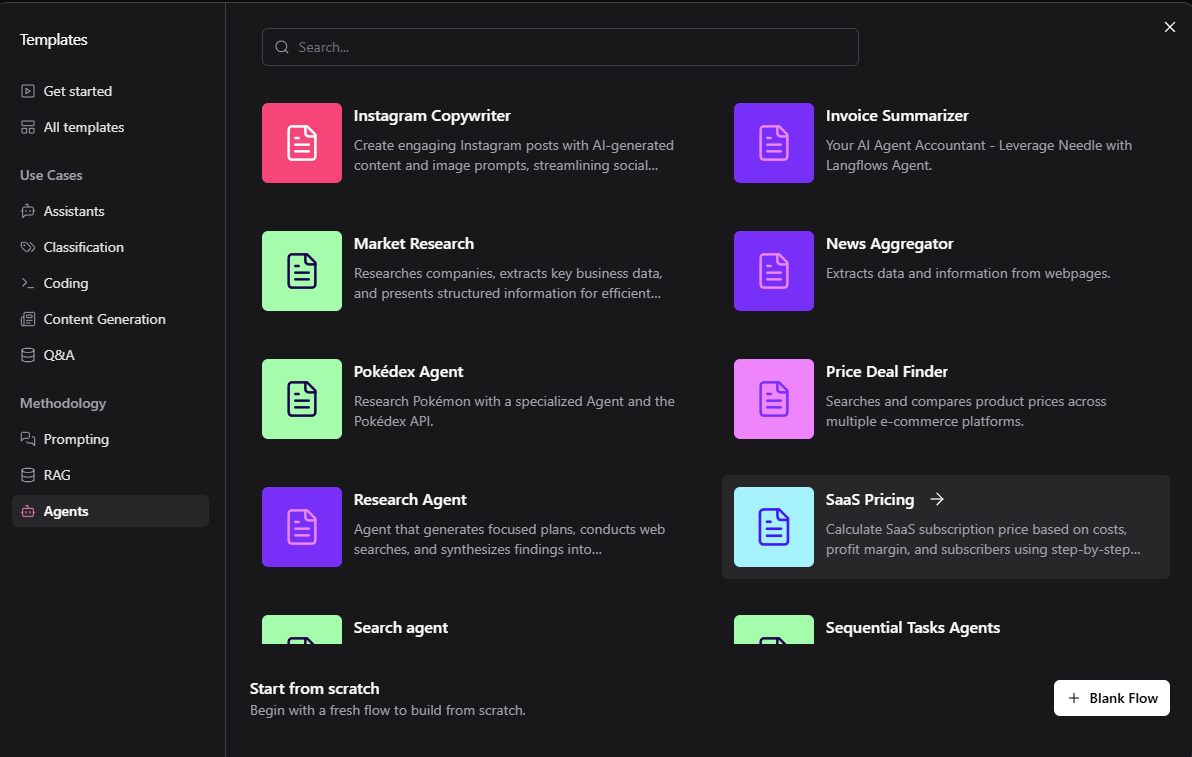Viewport: 1192px width, 757px height.
Task: Click the green Market Research template icon
Action: click(301, 271)
